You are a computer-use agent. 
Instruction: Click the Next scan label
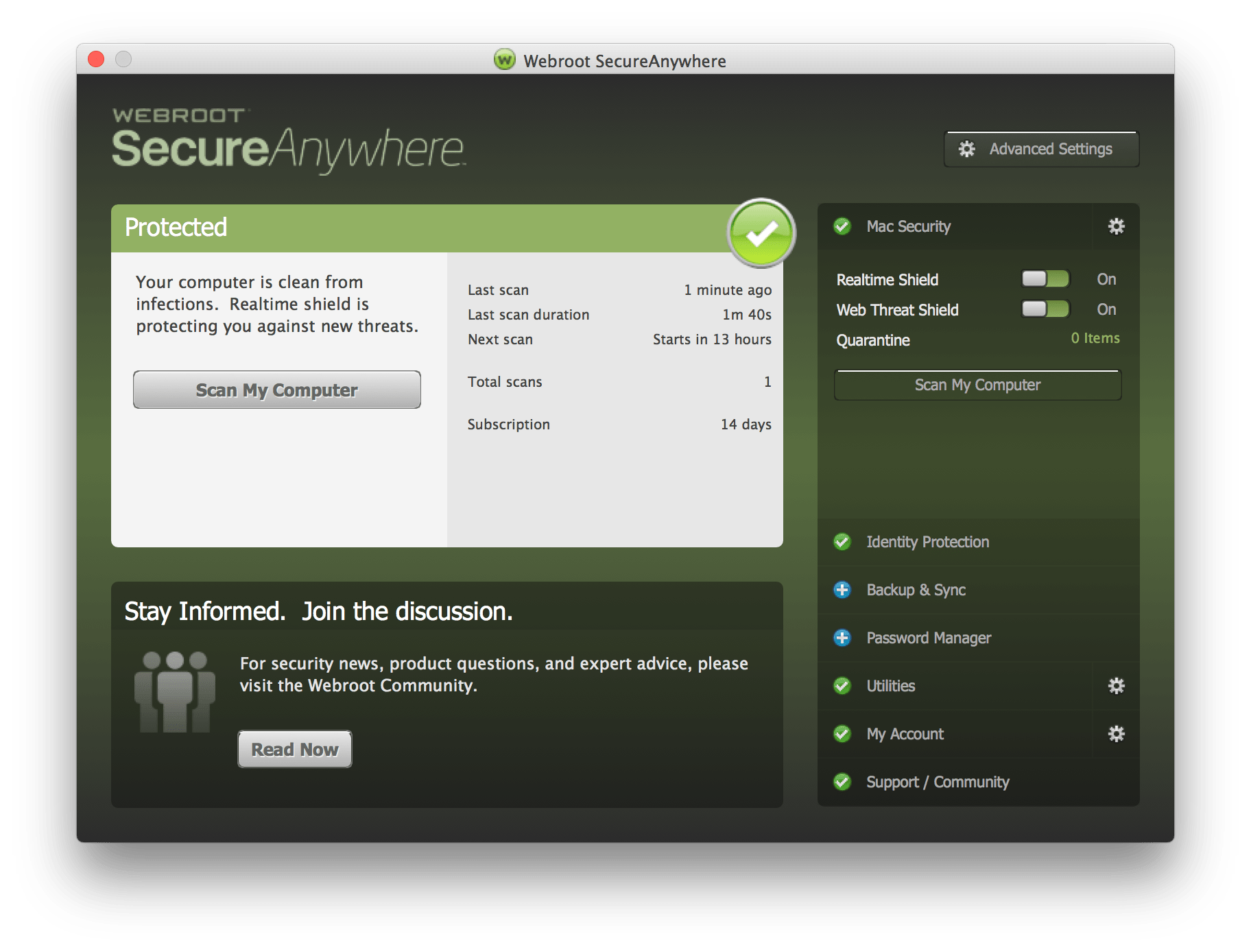(x=500, y=340)
